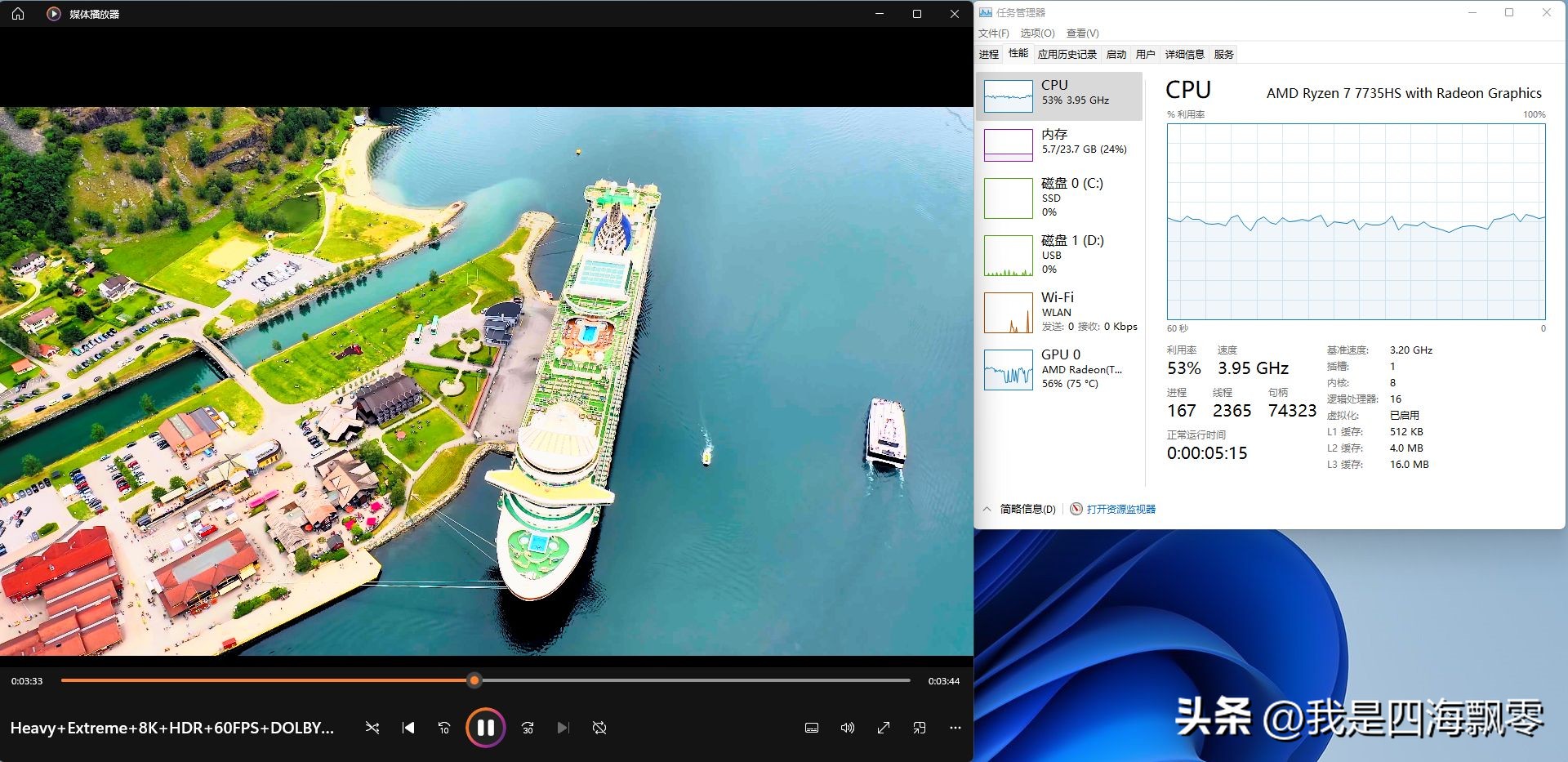Open 打开资源监视器 resource monitor link
Screen dimensions: 1568x762
point(1120,509)
